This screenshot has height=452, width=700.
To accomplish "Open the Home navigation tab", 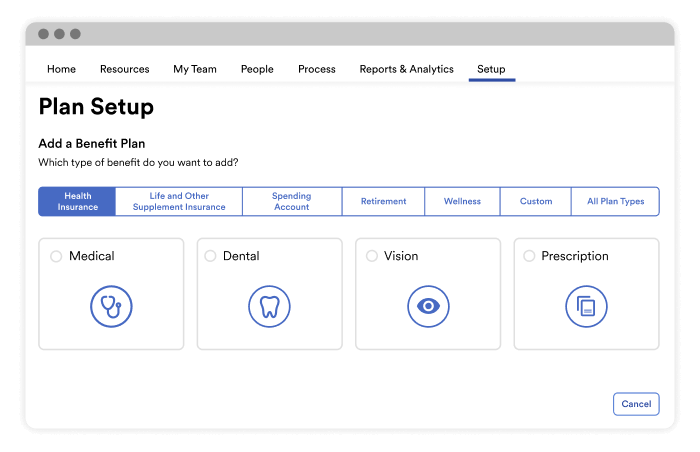I will coord(62,69).
